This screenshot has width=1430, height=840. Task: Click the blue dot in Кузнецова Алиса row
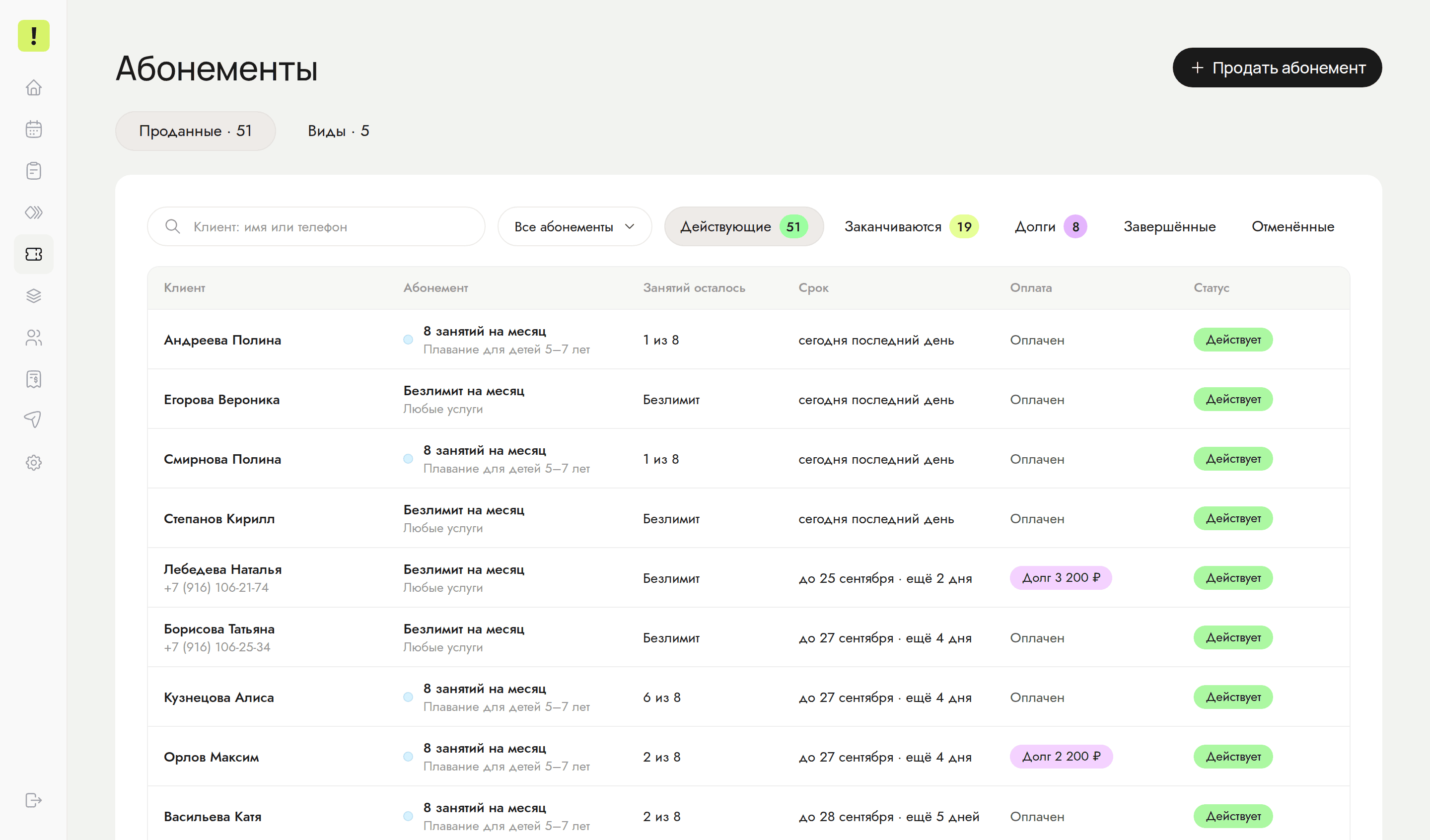(408, 697)
